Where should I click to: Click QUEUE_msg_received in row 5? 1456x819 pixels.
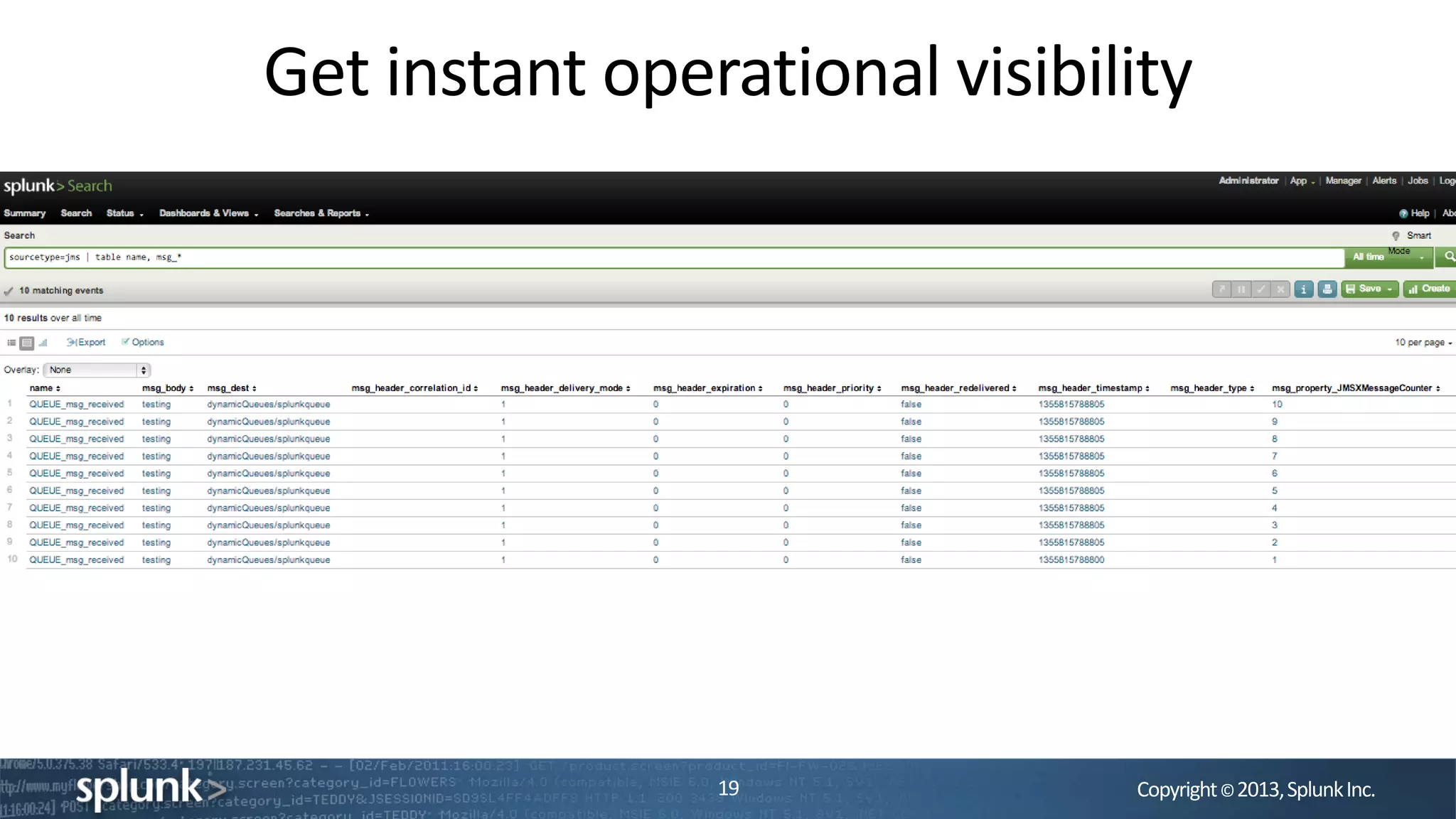[77, 473]
